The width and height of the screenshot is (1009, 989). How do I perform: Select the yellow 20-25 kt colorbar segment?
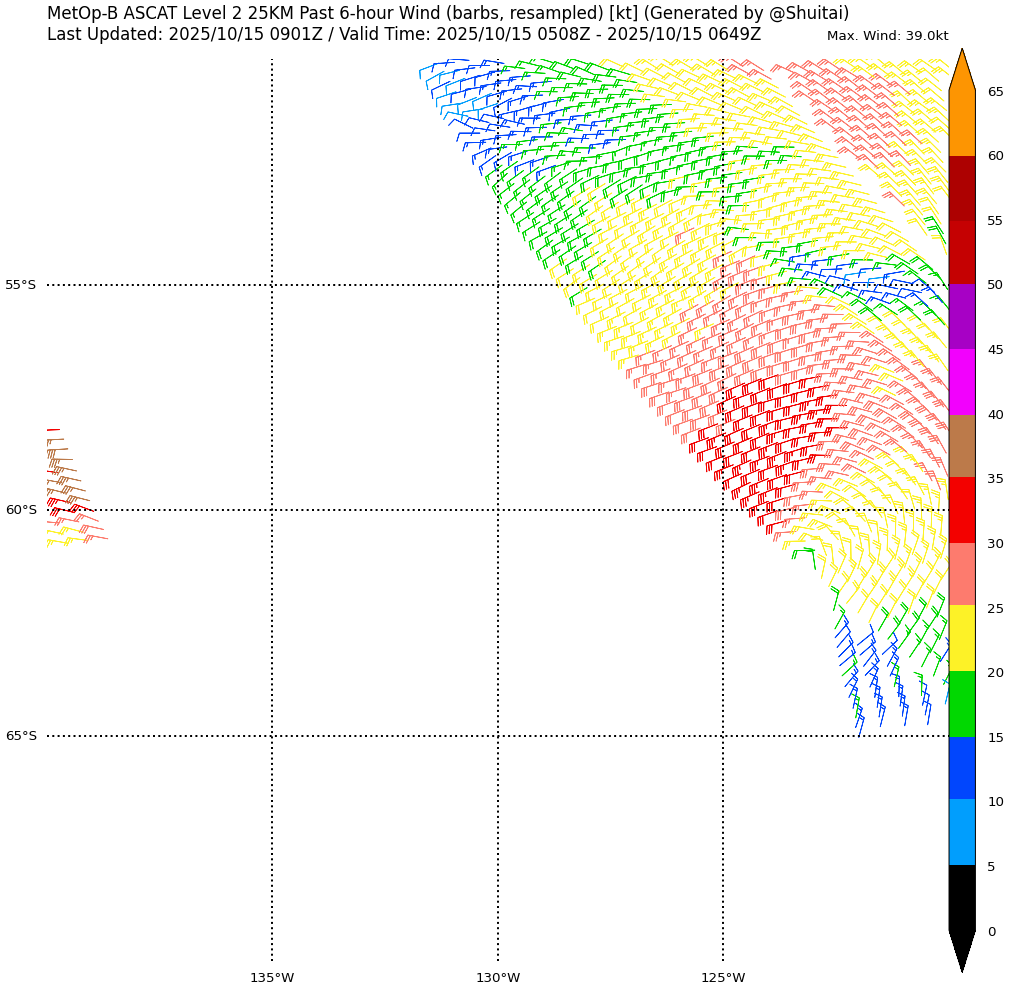click(x=961, y=638)
